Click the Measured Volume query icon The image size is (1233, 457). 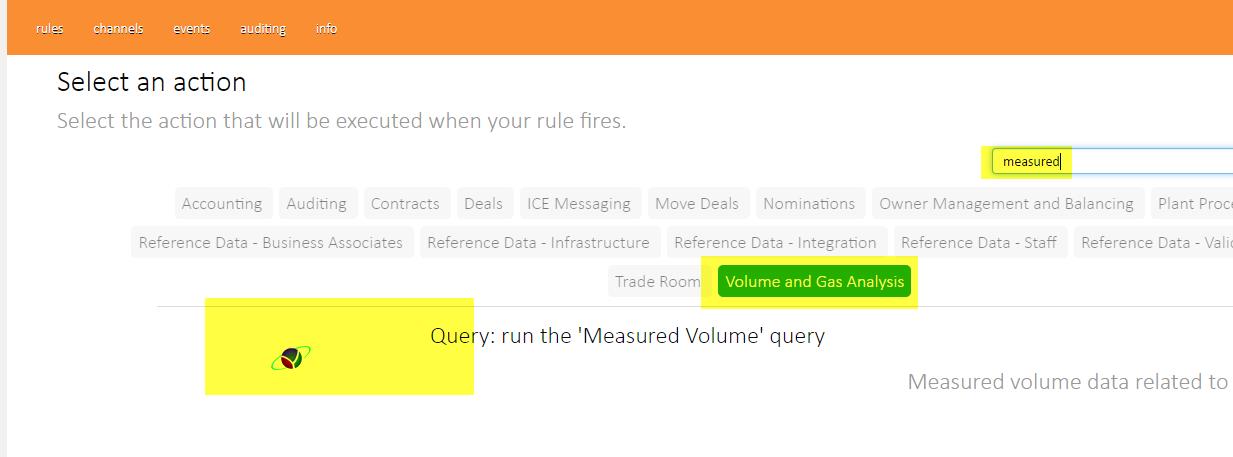pos(290,357)
